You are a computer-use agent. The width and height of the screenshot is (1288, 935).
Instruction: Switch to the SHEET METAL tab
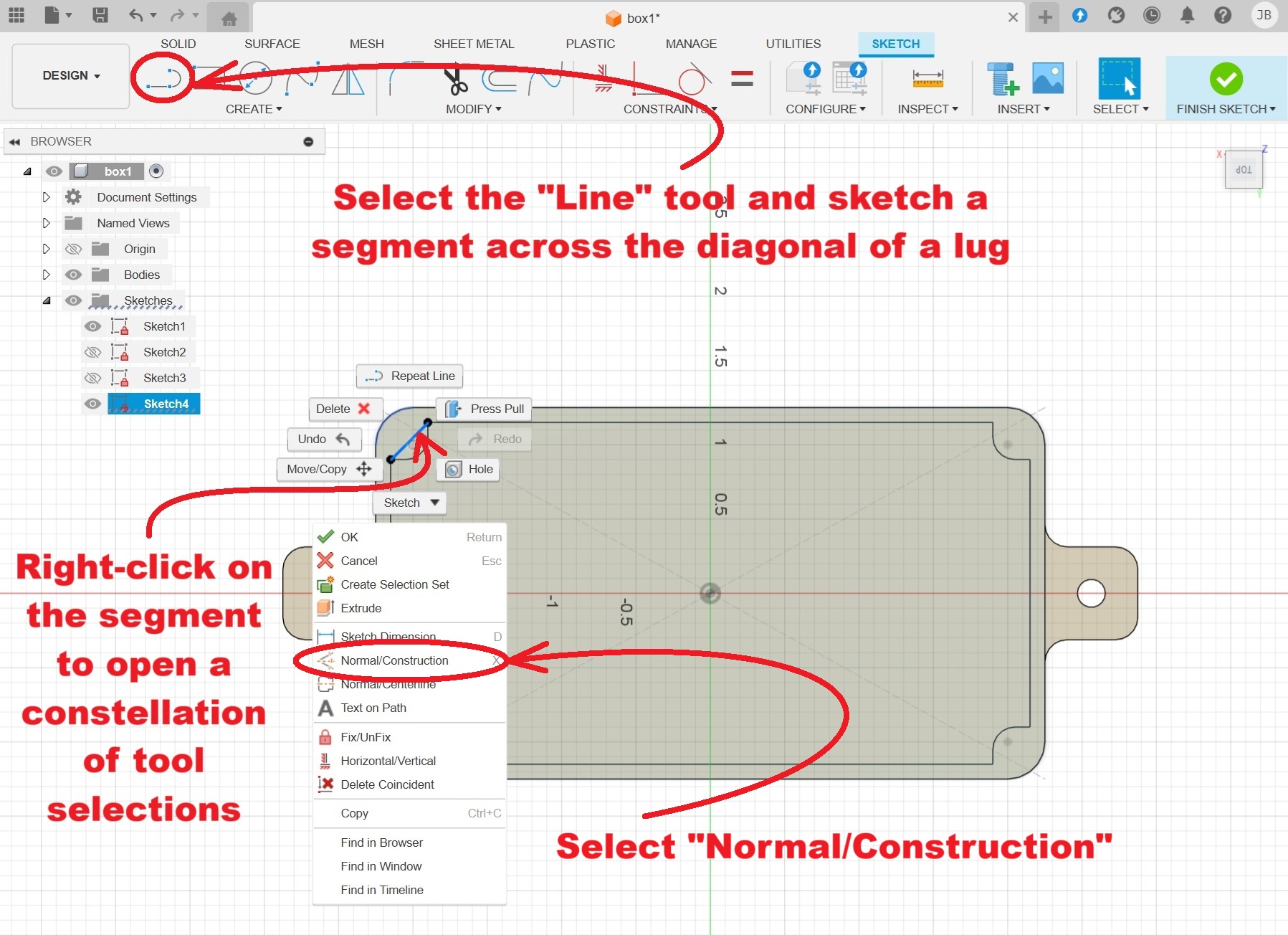pos(473,44)
